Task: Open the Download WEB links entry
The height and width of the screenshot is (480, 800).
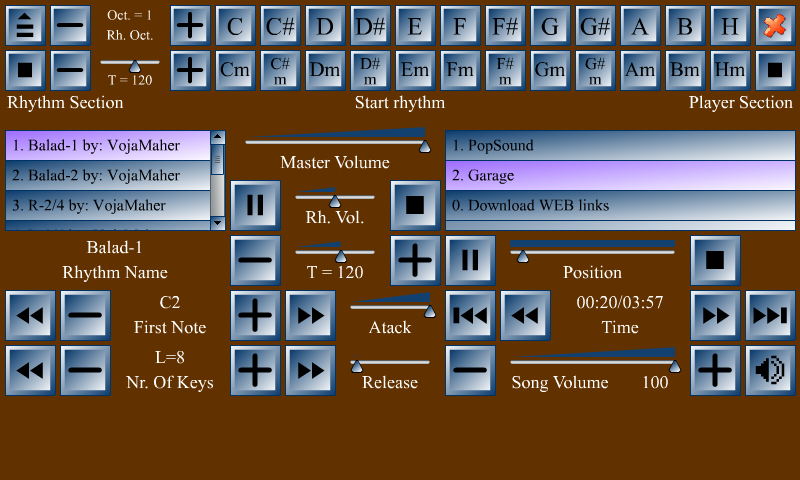Action: [x=620, y=206]
